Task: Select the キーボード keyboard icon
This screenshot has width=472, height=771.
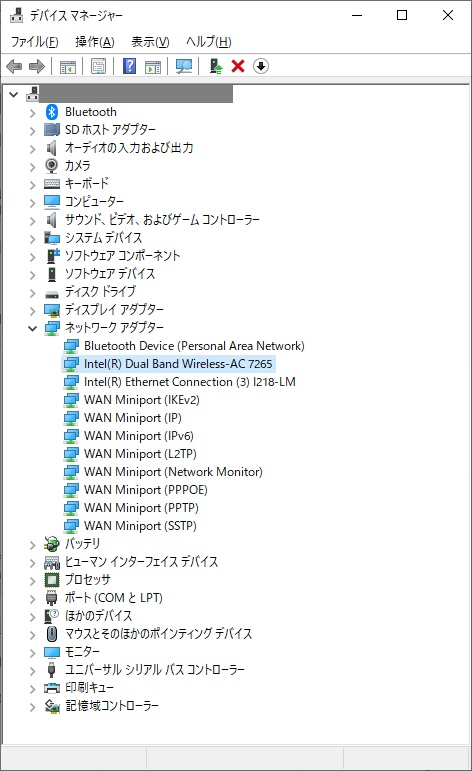Action: click(x=52, y=184)
